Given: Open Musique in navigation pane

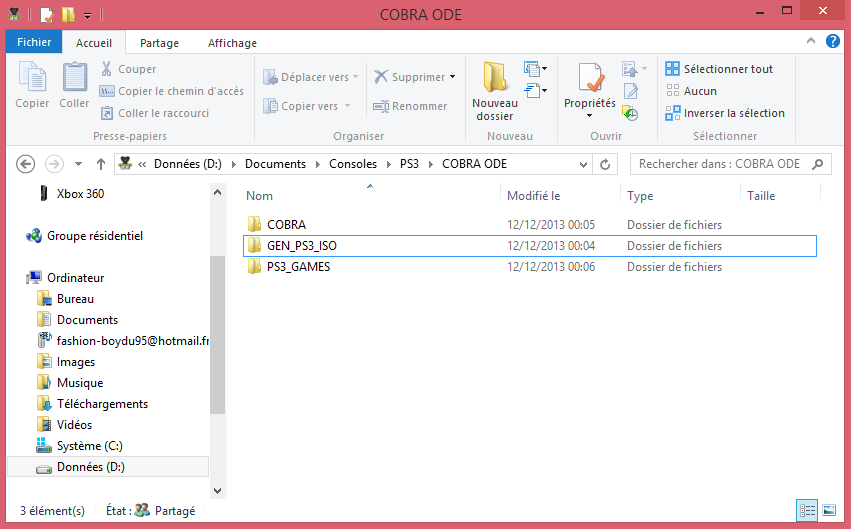Looking at the screenshot, I should point(69,383).
